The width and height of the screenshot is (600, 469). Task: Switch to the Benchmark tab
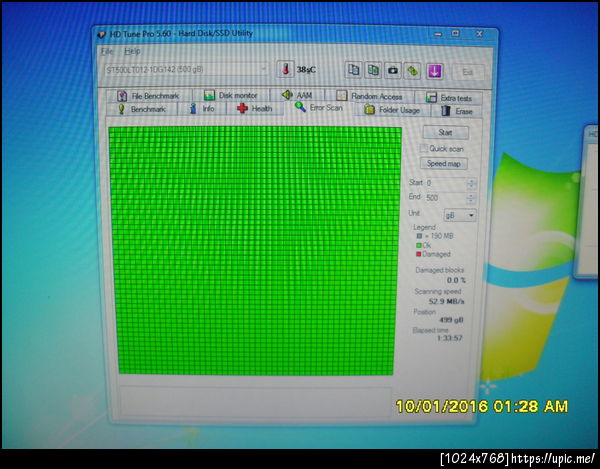coord(142,109)
